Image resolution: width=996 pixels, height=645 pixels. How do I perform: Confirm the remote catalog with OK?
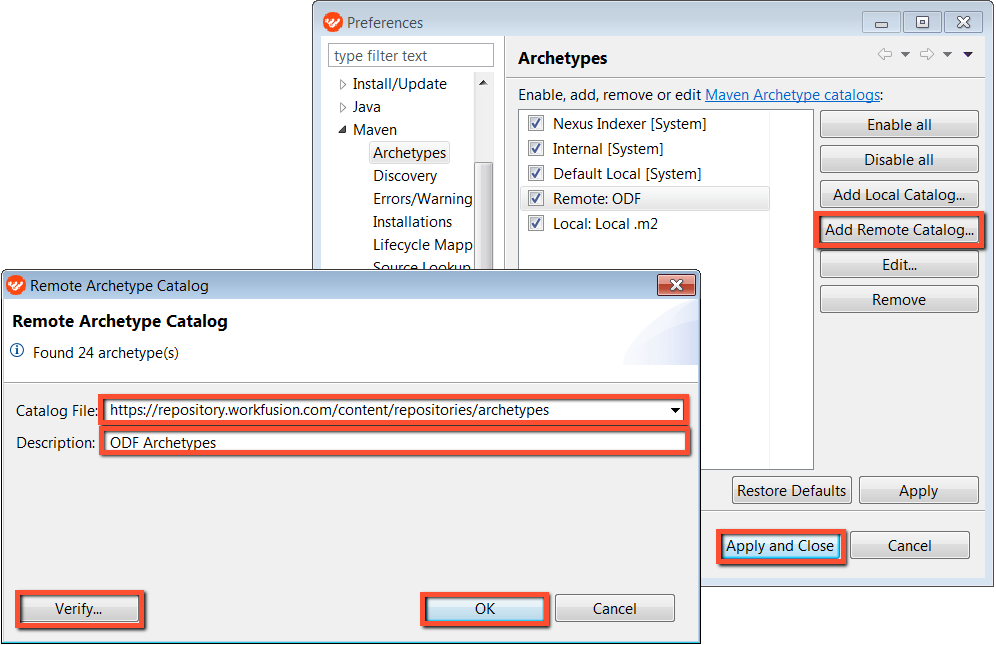point(485,609)
